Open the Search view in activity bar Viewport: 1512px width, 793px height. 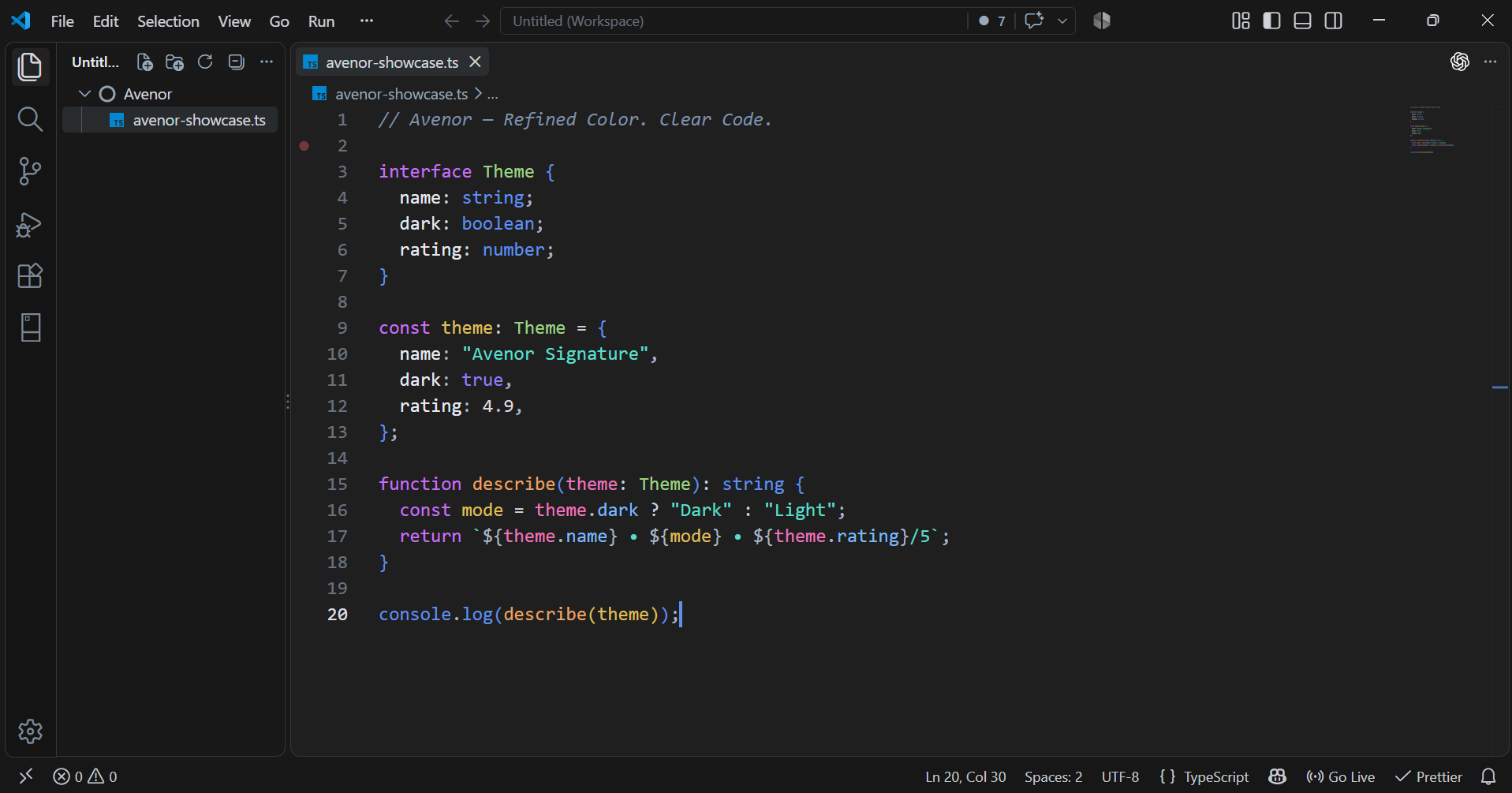click(30, 119)
